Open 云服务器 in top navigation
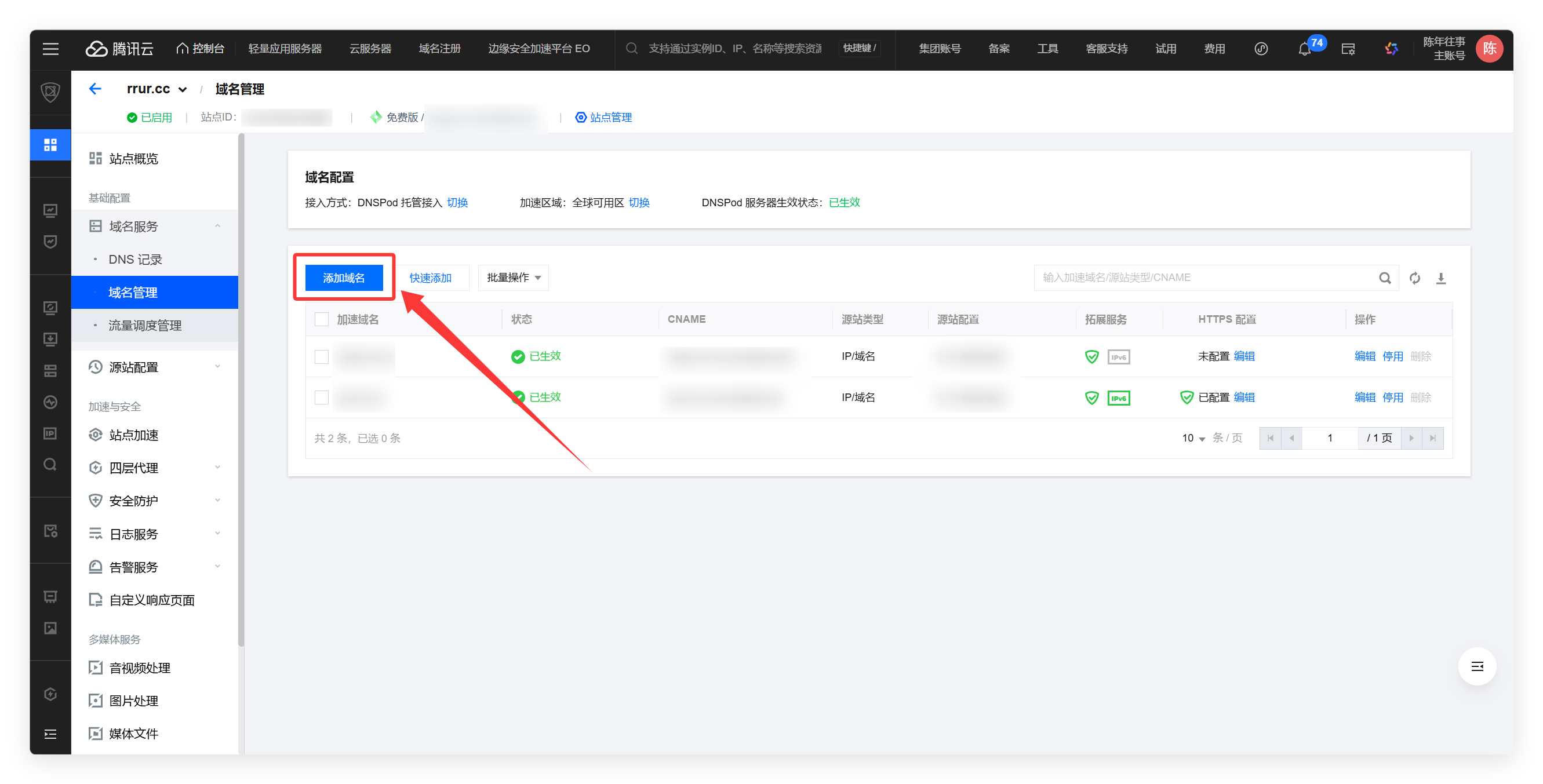 pos(370,49)
